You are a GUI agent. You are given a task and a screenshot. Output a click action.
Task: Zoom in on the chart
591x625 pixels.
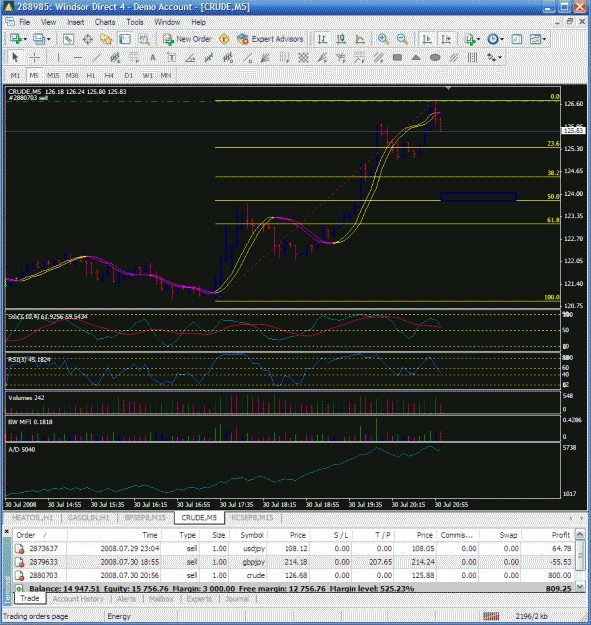[383, 39]
